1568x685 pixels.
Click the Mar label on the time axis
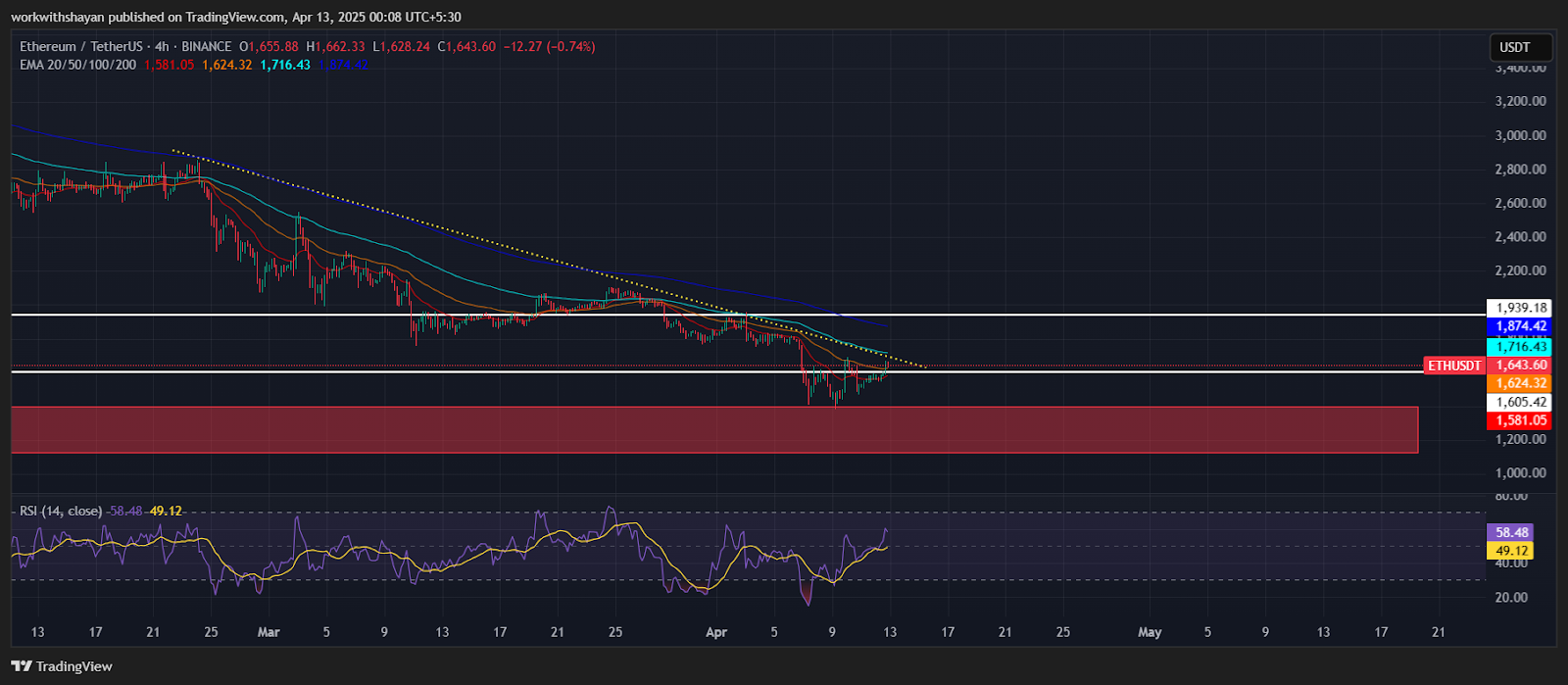269,632
